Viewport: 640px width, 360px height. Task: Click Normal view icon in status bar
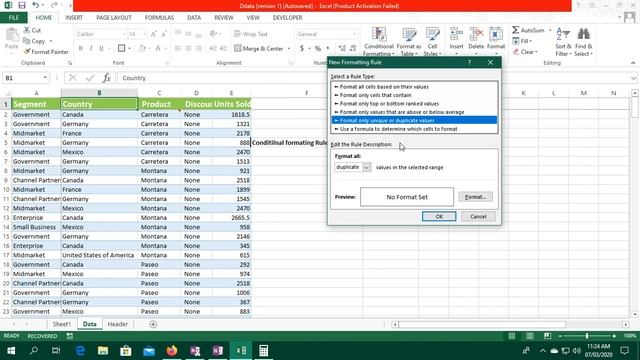click(x=511, y=336)
